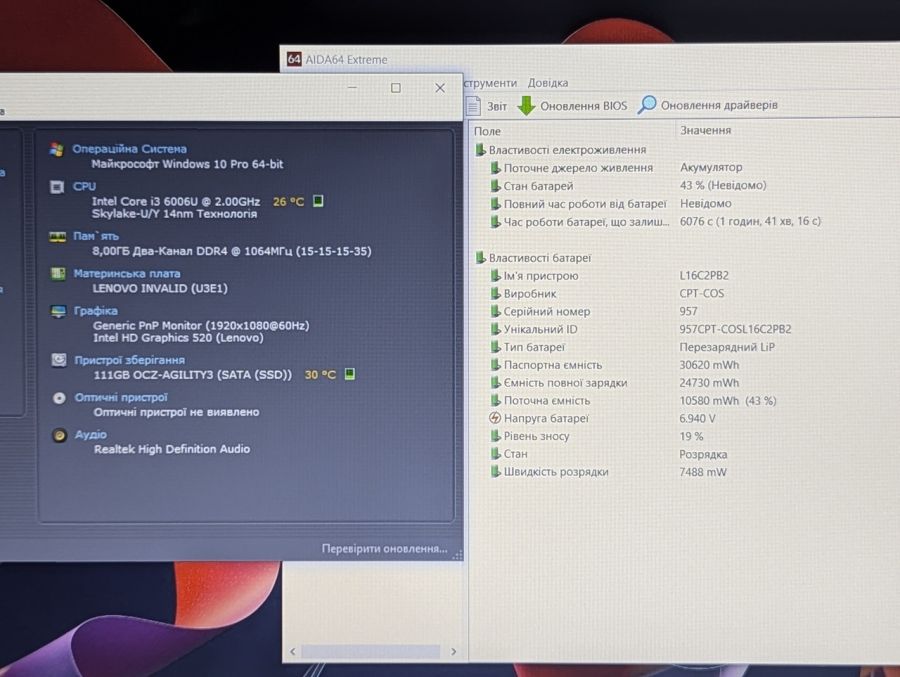Click the LENOVO INVALID (U3E1) text
900x677 pixels.
160,288
